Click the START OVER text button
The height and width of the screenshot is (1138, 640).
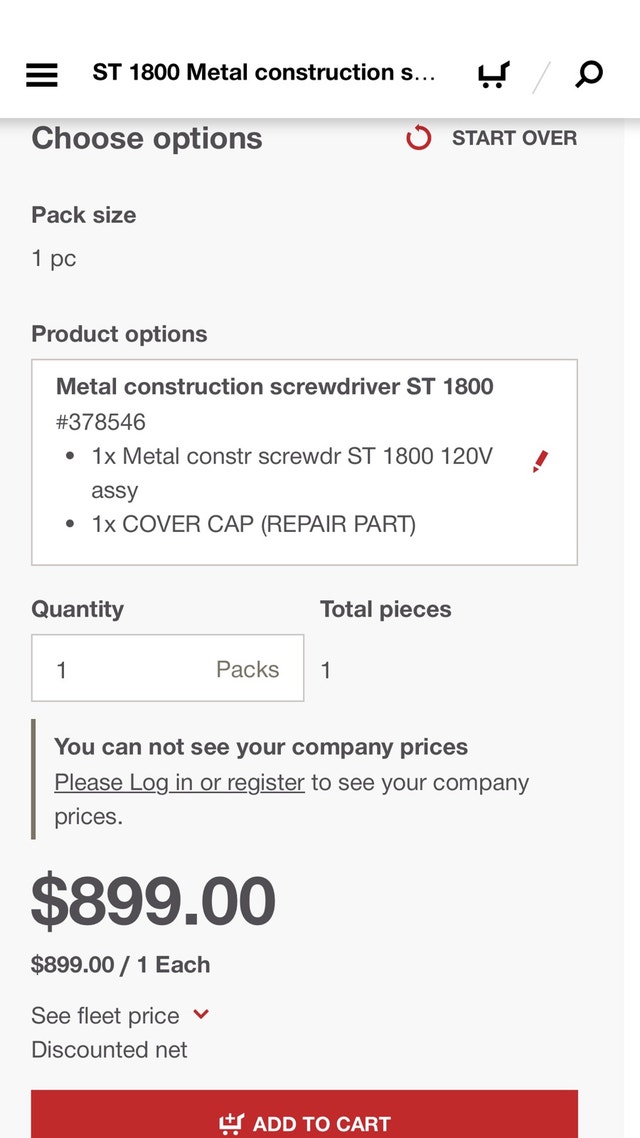pos(514,138)
